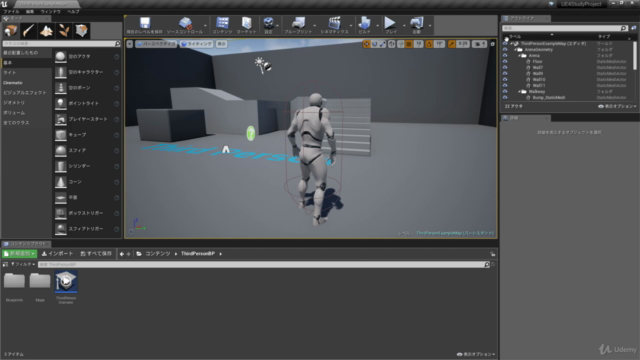
Task: Open the Marketplace (マーケット) toolbar icon
Action: click(x=247, y=23)
